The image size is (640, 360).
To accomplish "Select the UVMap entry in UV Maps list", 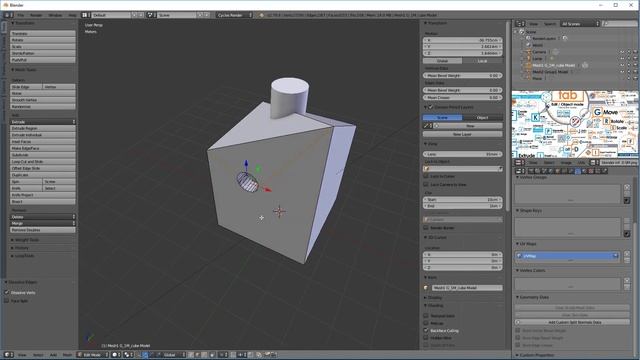I will pyautogui.click(x=567, y=256).
